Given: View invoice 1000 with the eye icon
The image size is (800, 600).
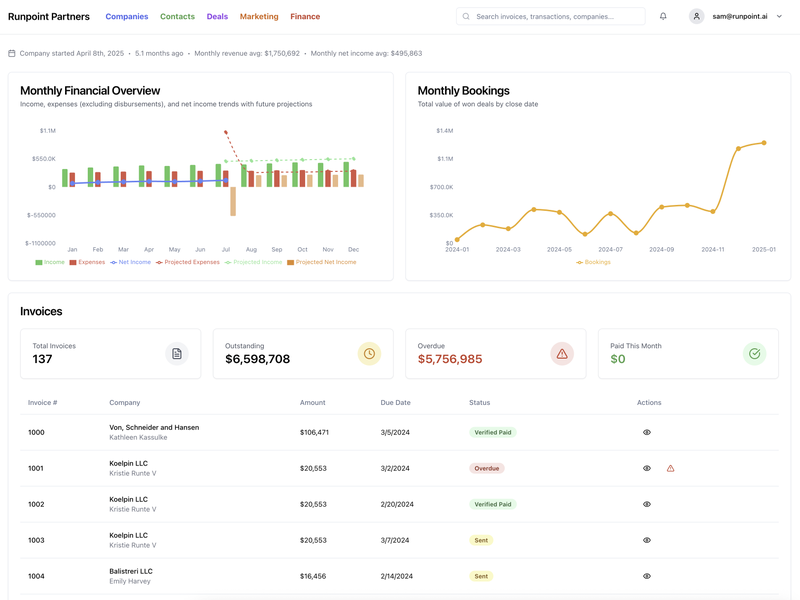Looking at the screenshot, I should point(646,432).
